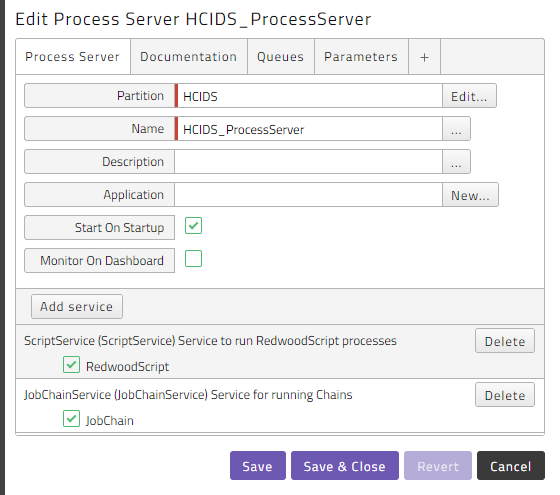
Task: Enable the Monitor On Dashboard checkbox
Action: pos(194,259)
